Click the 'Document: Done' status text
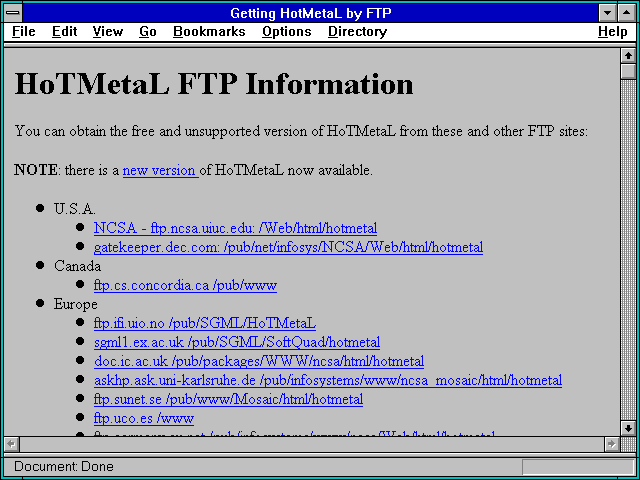This screenshot has width=640, height=480. click(64, 466)
